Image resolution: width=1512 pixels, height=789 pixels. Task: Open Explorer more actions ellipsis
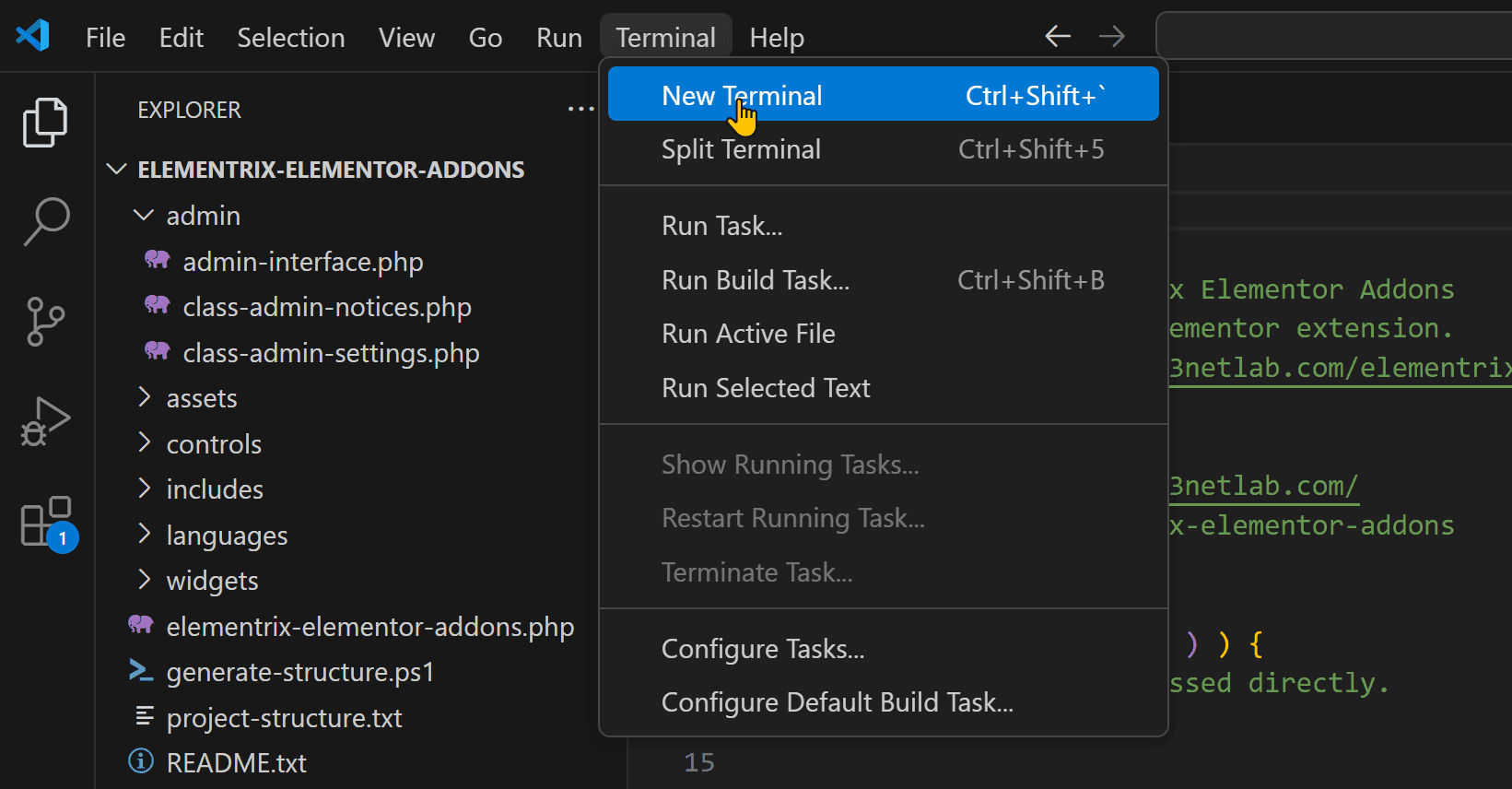click(580, 109)
